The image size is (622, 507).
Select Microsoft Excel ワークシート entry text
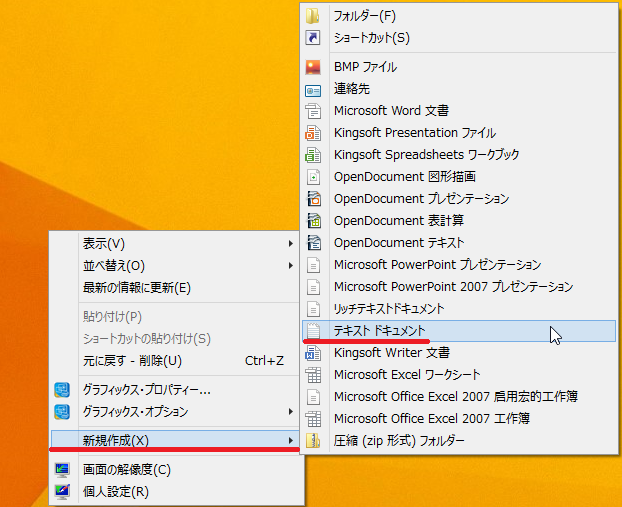click(x=407, y=374)
